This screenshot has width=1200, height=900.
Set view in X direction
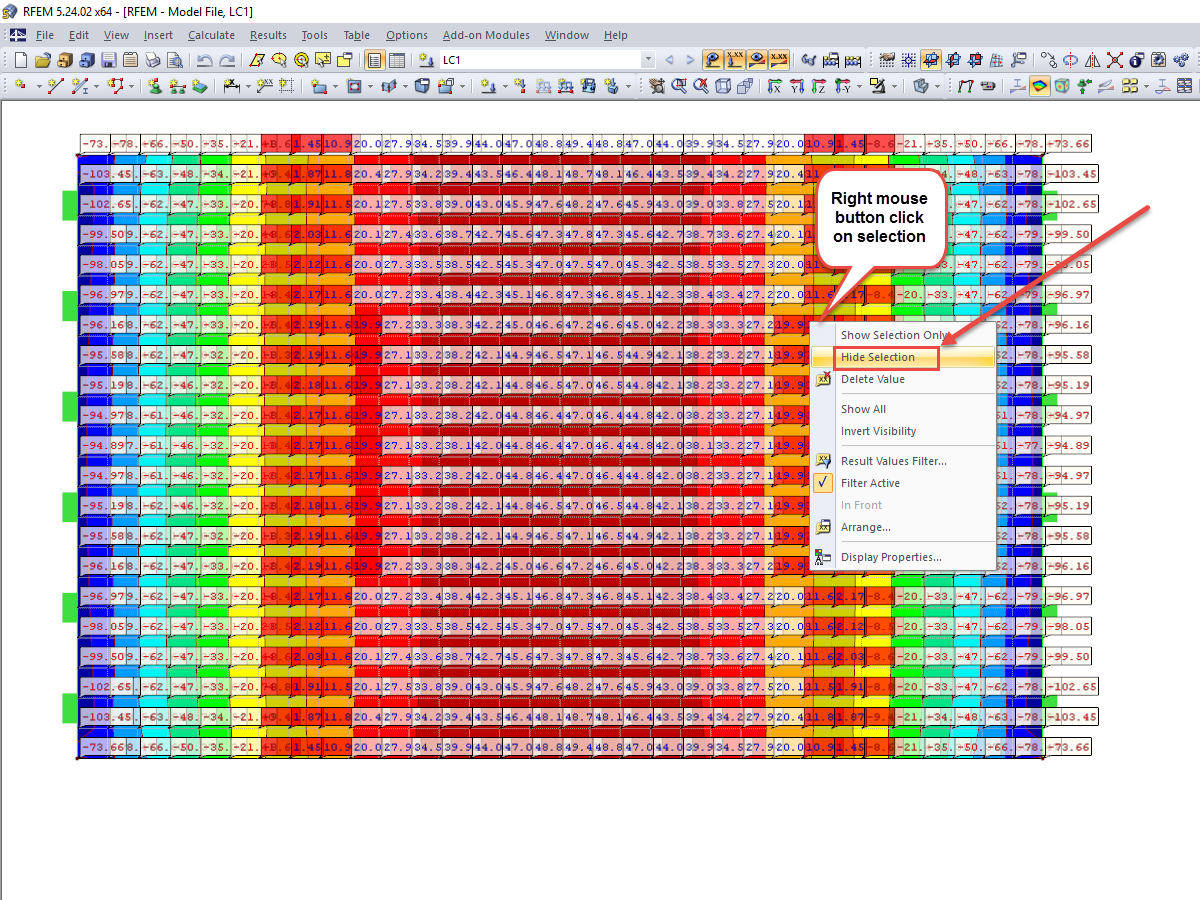pos(774,86)
